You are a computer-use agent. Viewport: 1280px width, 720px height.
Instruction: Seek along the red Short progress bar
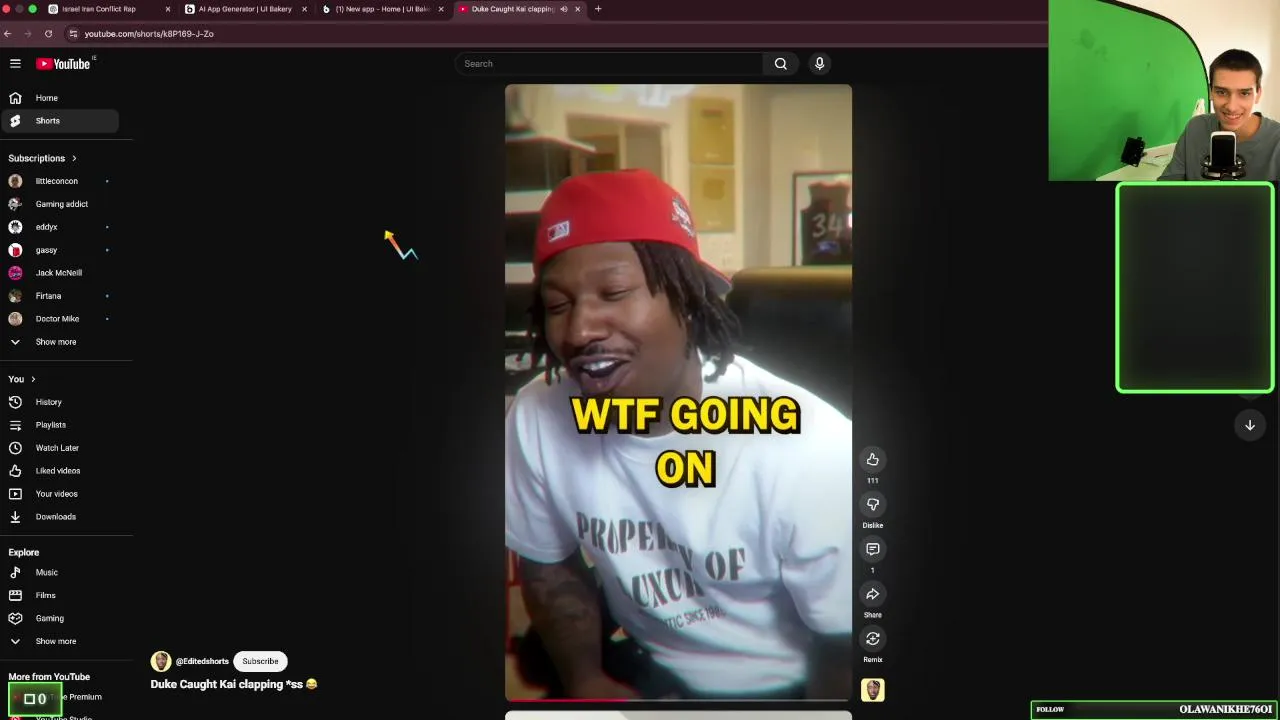pos(678,700)
